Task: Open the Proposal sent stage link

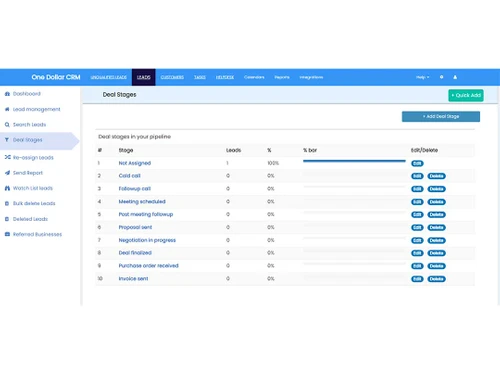Action: coord(135,227)
